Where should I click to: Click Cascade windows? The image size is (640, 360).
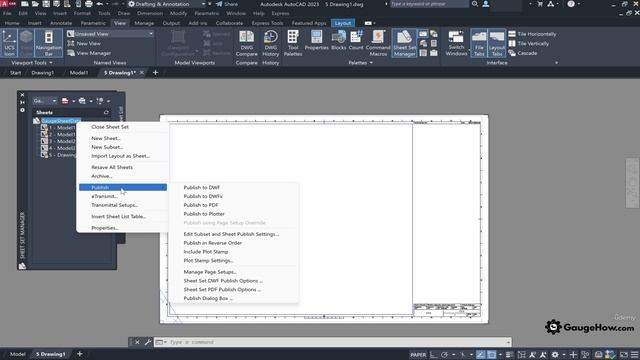point(523,53)
